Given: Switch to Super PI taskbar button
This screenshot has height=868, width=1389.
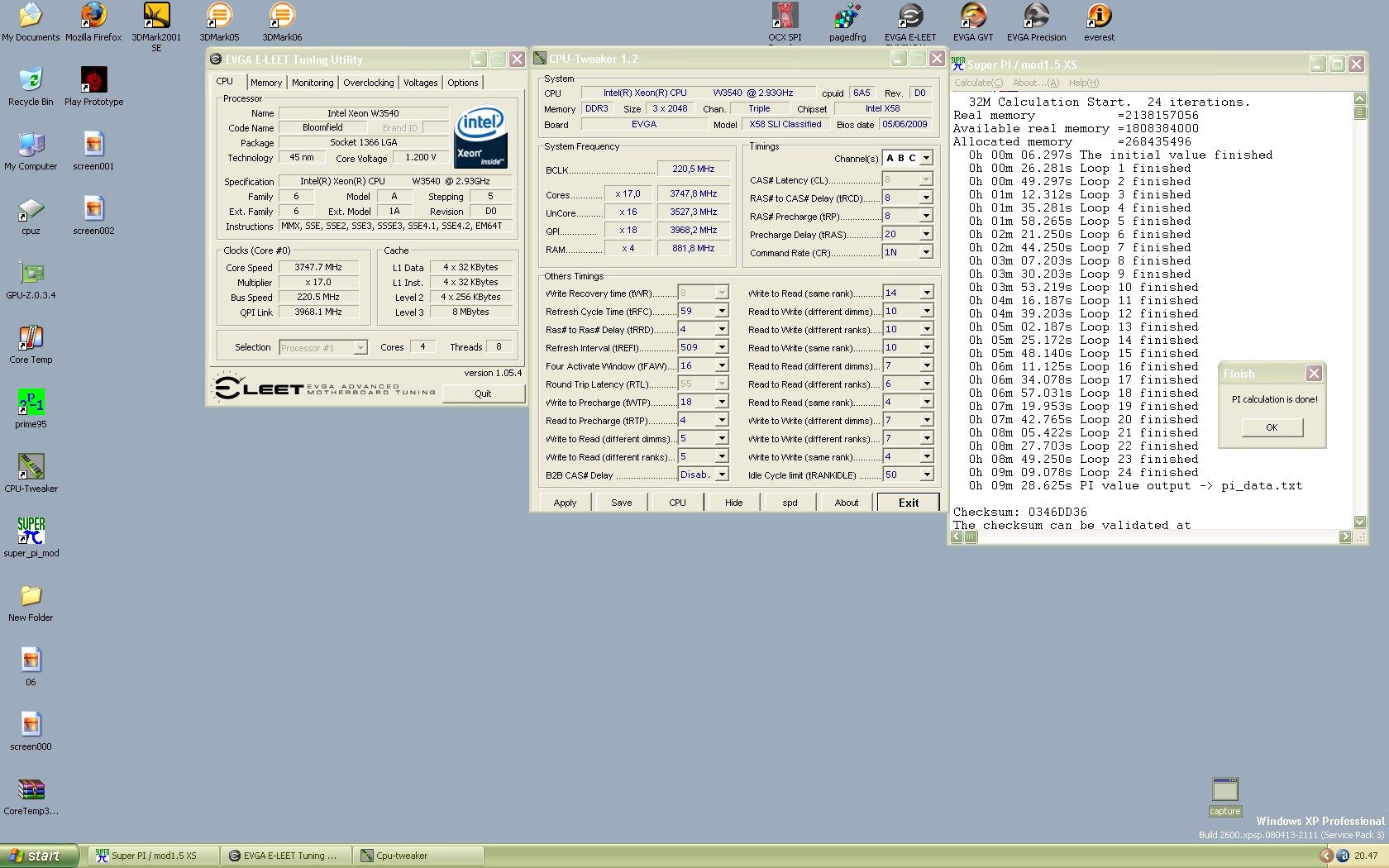Looking at the screenshot, I should pos(155,856).
